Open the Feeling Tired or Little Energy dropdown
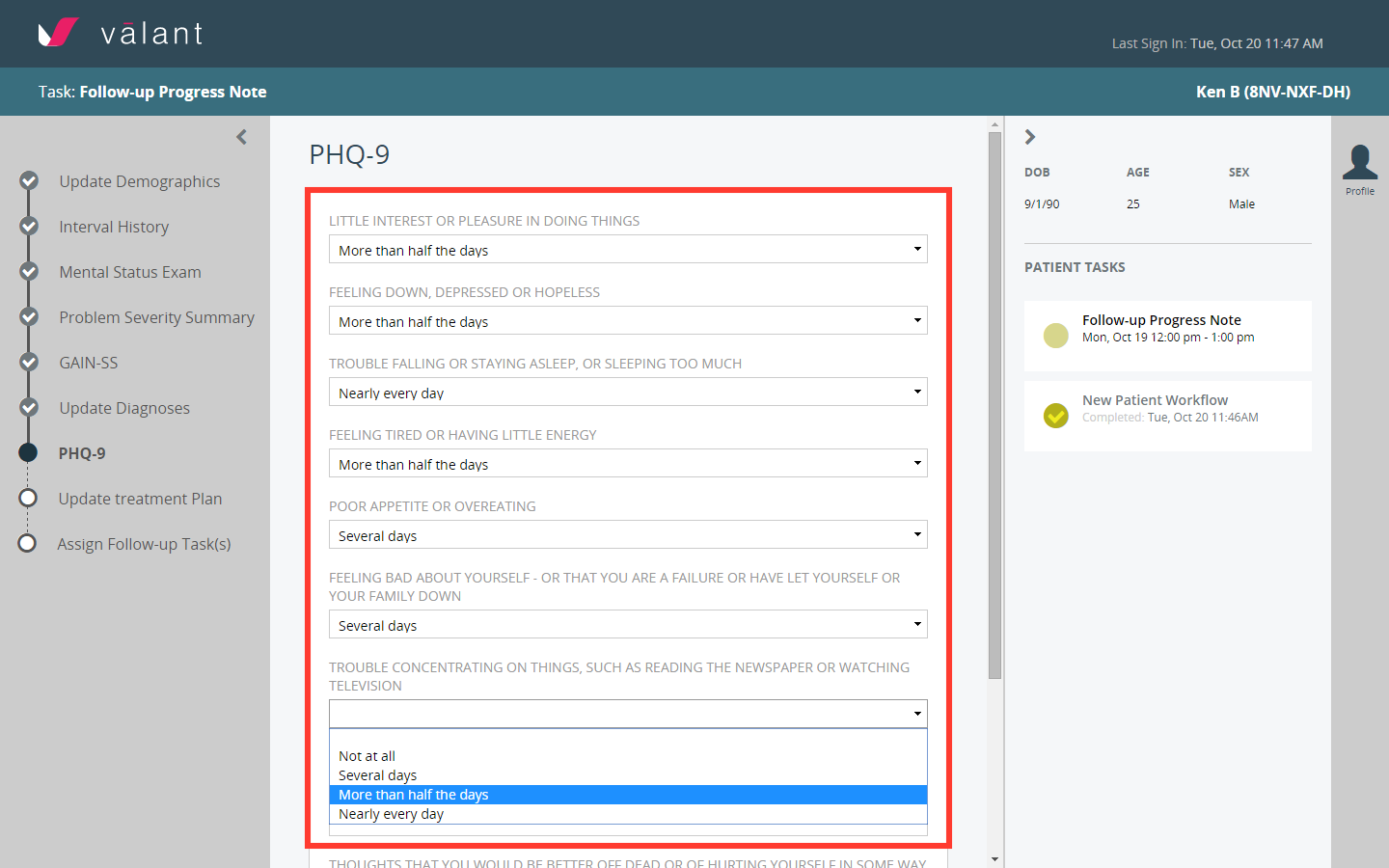The width and height of the screenshot is (1389, 868). click(x=628, y=463)
